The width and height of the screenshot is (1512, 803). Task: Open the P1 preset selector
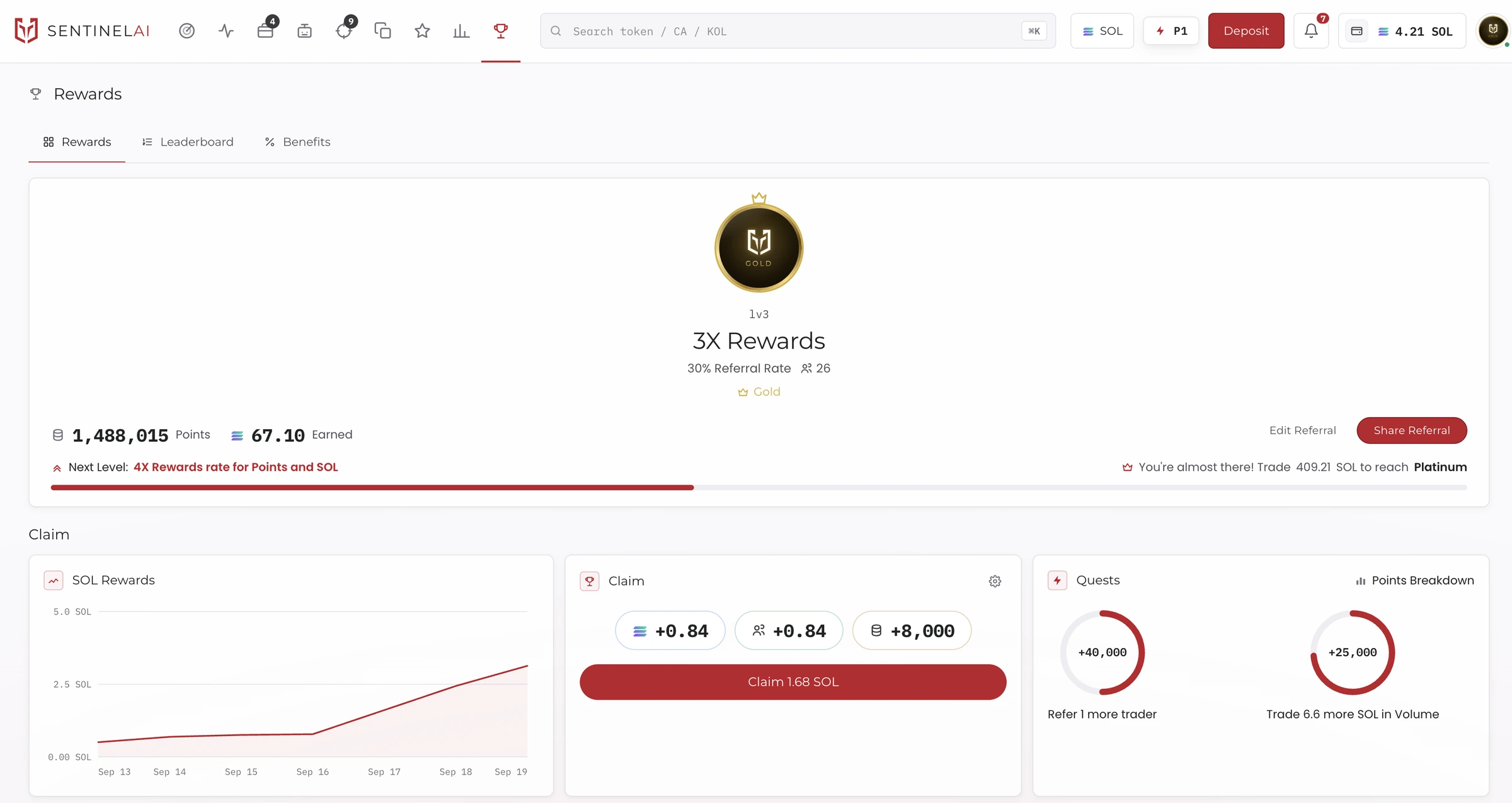1171,31
